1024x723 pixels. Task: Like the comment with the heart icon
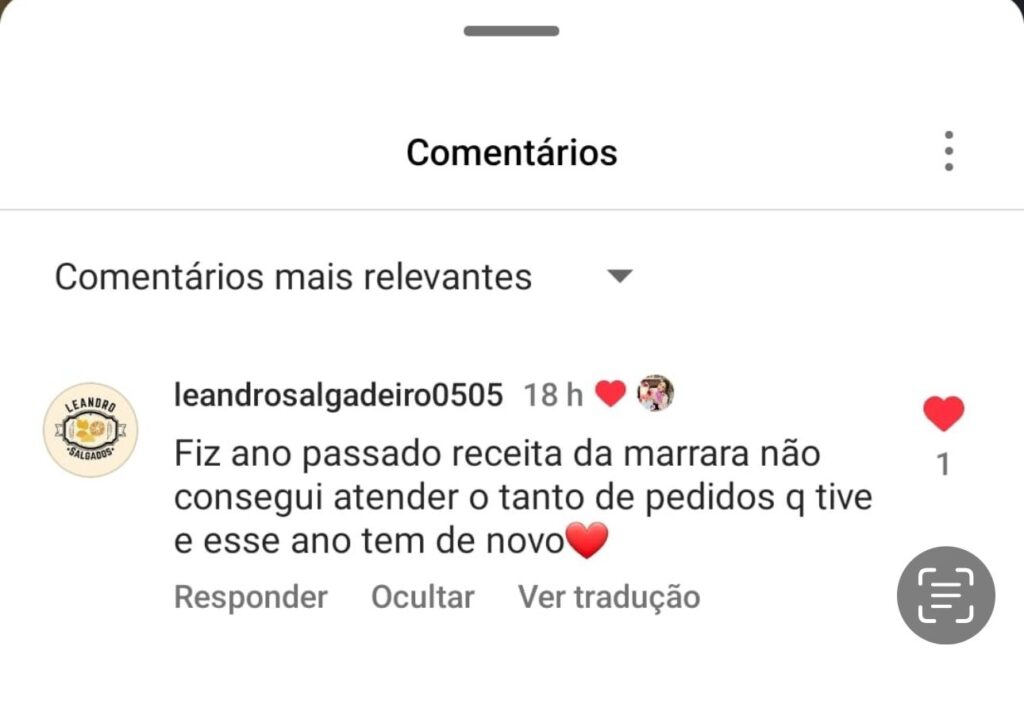pyautogui.click(x=943, y=413)
